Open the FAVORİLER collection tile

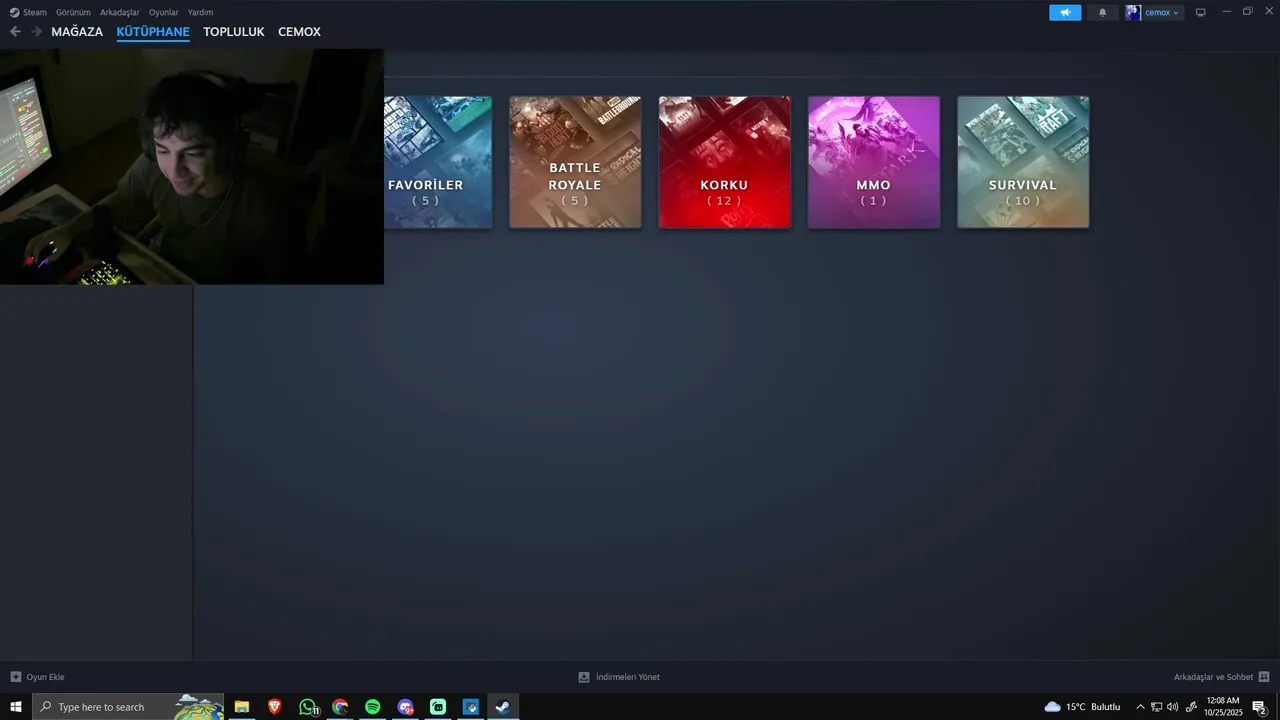(438, 162)
